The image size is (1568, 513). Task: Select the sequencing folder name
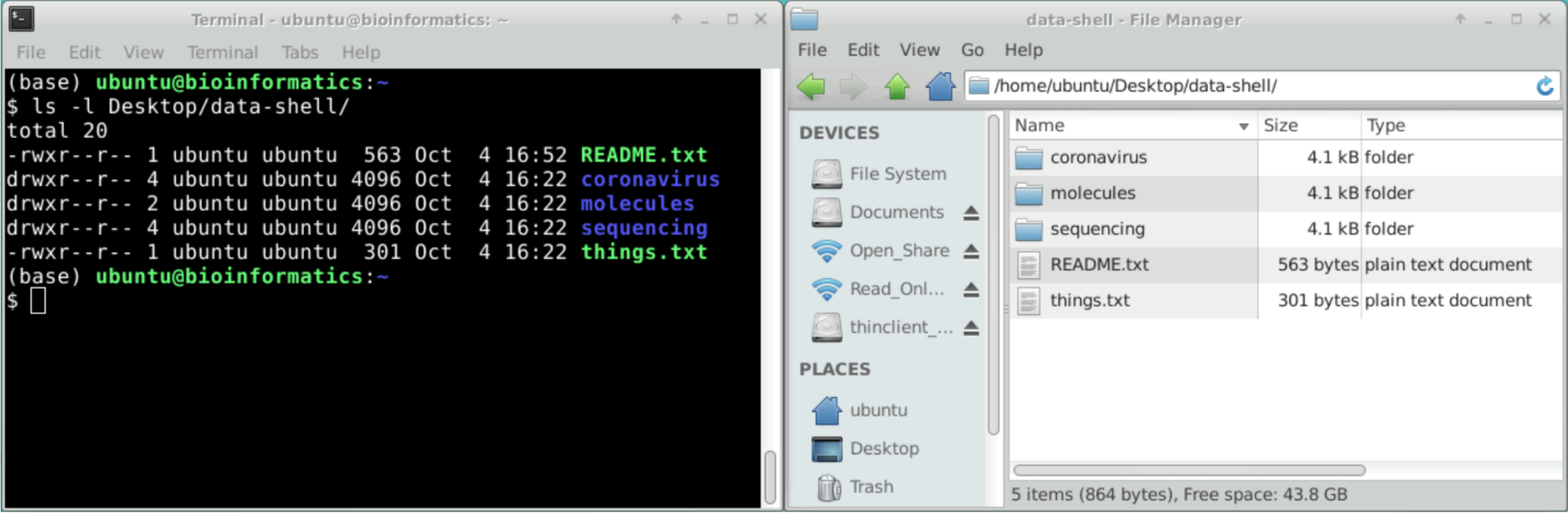click(1097, 229)
